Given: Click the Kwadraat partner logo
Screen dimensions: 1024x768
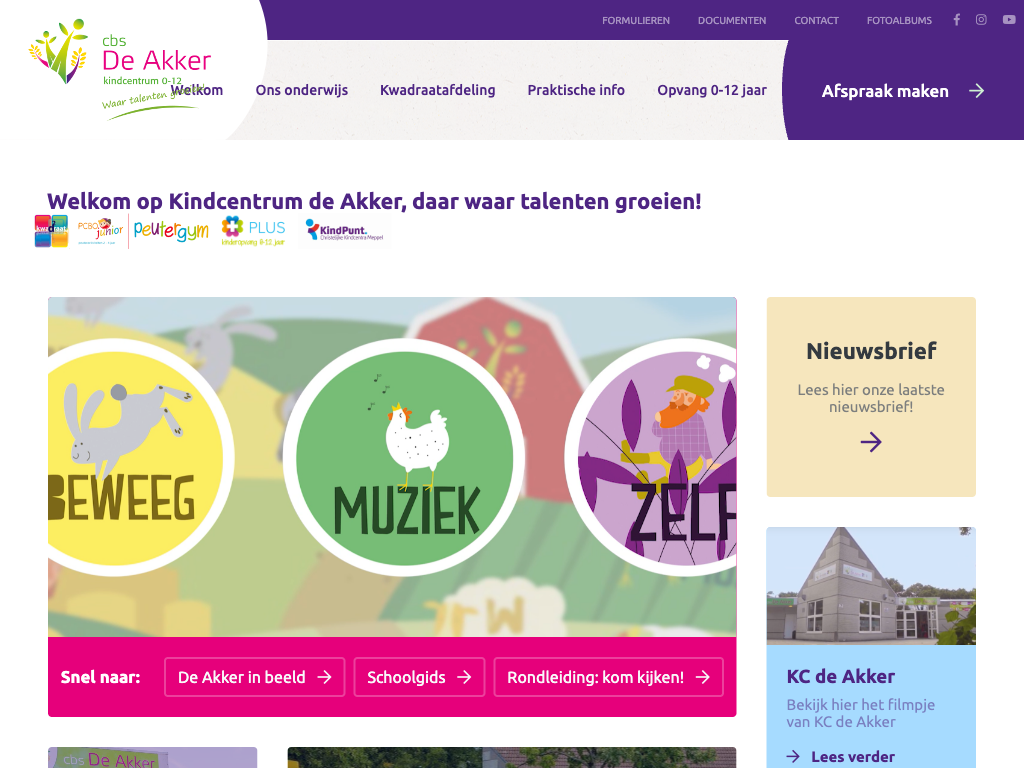Looking at the screenshot, I should (51, 231).
